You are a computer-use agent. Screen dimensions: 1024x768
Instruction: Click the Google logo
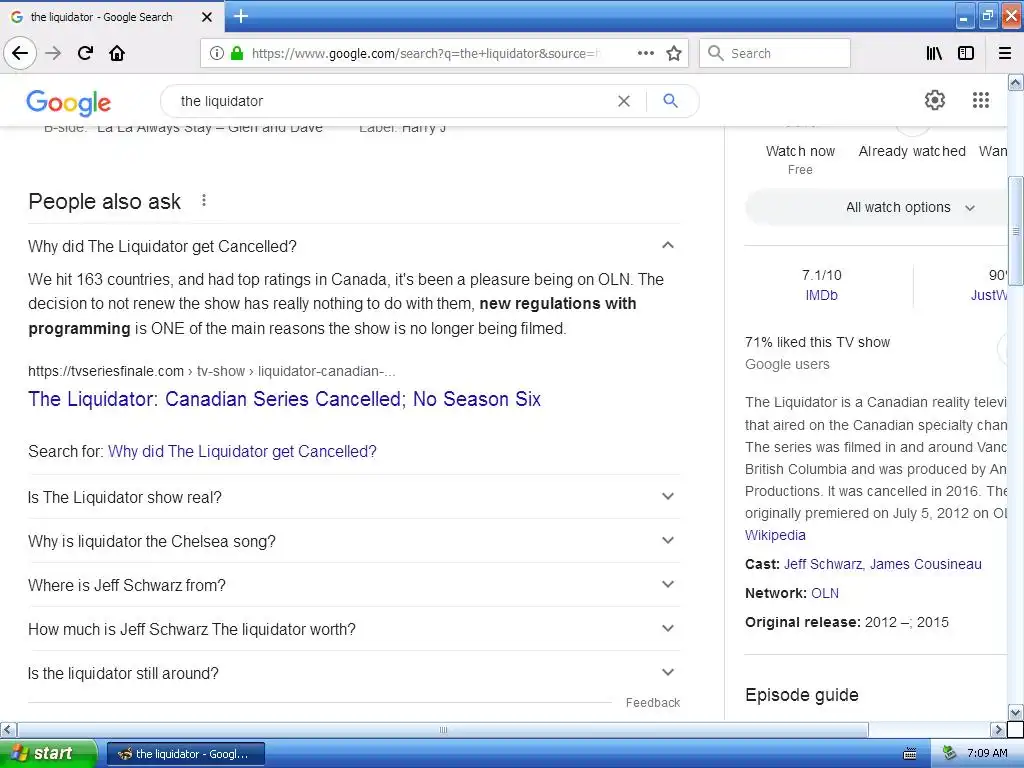click(x=69, y=103)
